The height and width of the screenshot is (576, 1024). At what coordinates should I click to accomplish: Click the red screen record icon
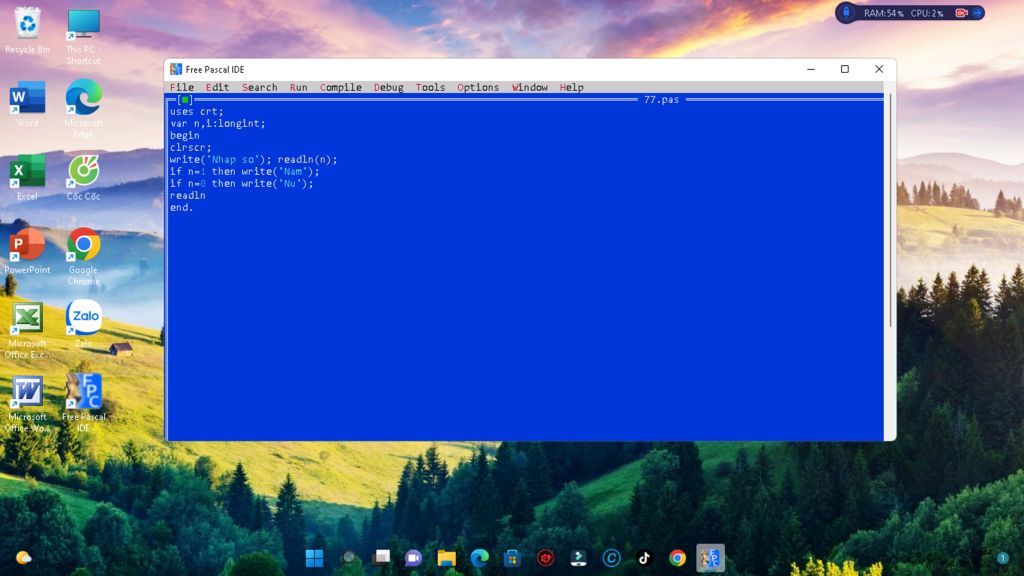pos(961,13)
